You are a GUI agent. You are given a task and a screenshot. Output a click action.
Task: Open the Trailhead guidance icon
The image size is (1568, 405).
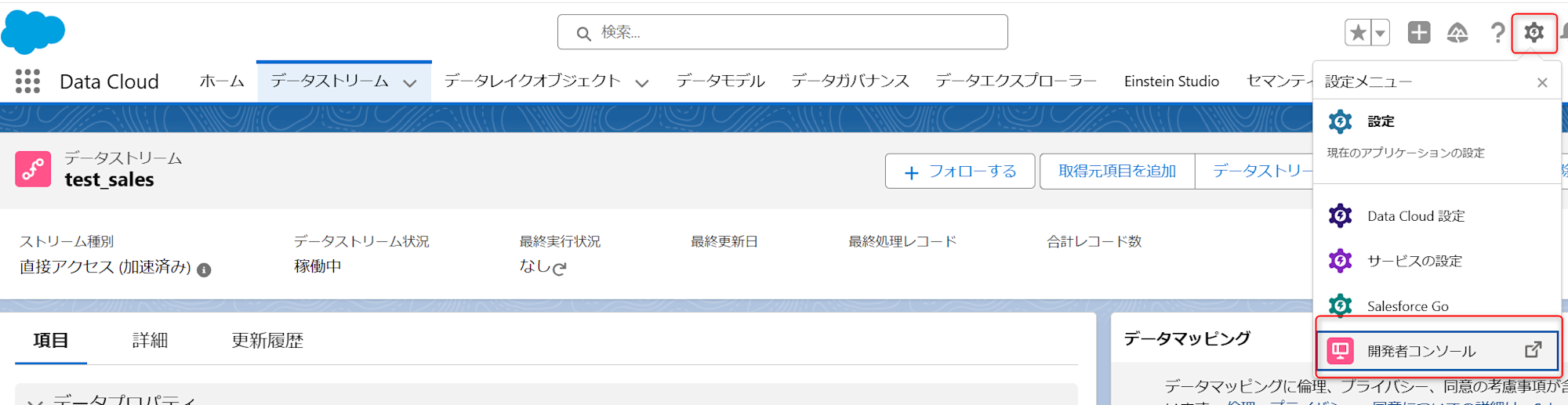click(x=1457, y=33)
